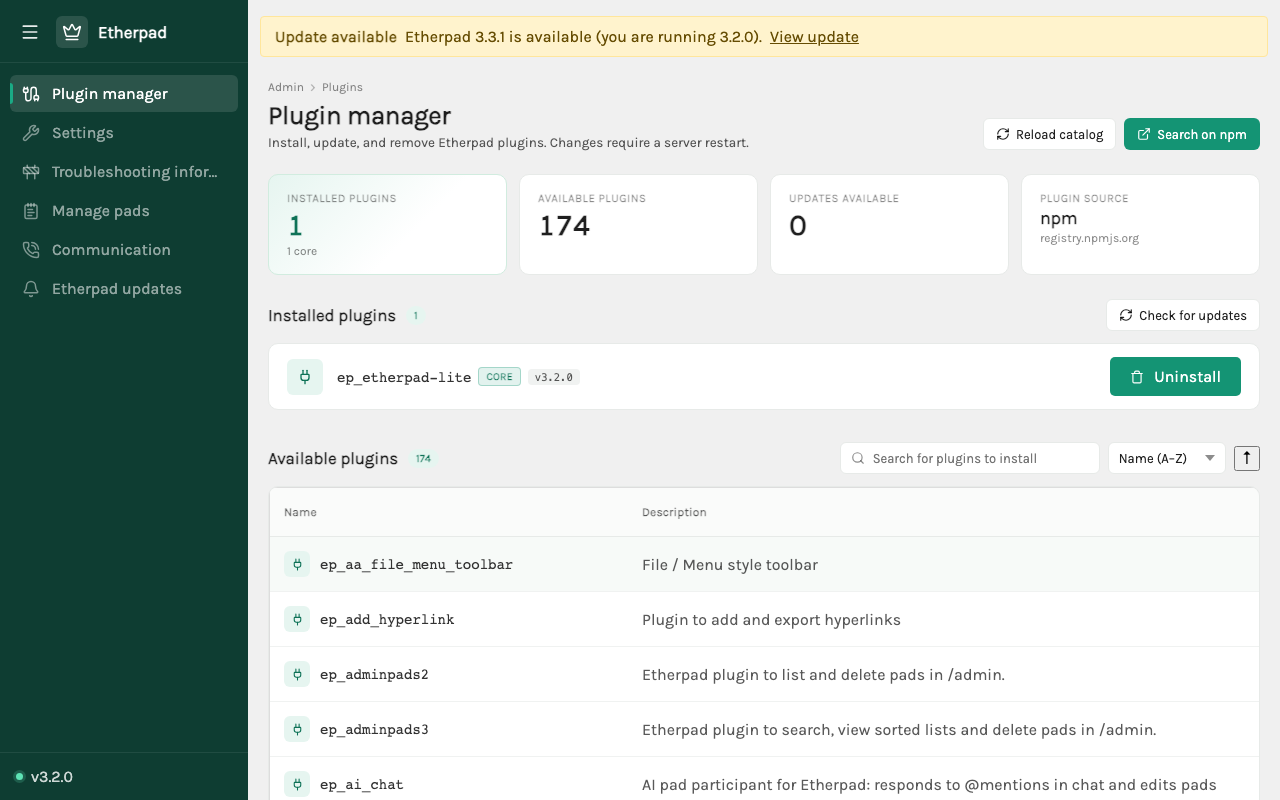Click the Troubleshooting information icon
Viewport: 1280px width, 800px height.
coord(32,172)
